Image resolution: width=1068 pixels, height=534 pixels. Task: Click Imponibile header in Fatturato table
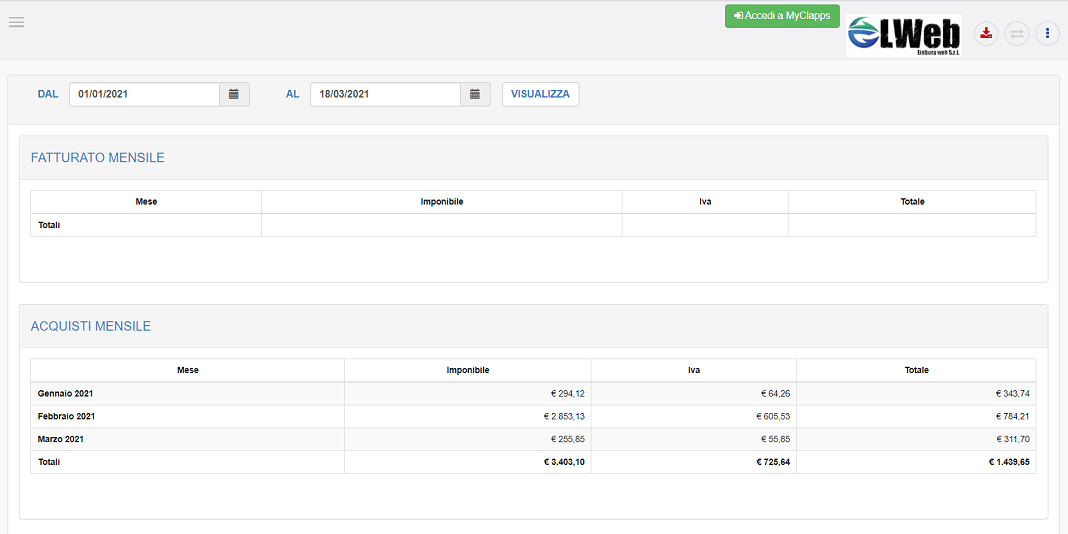click(442, 202)
